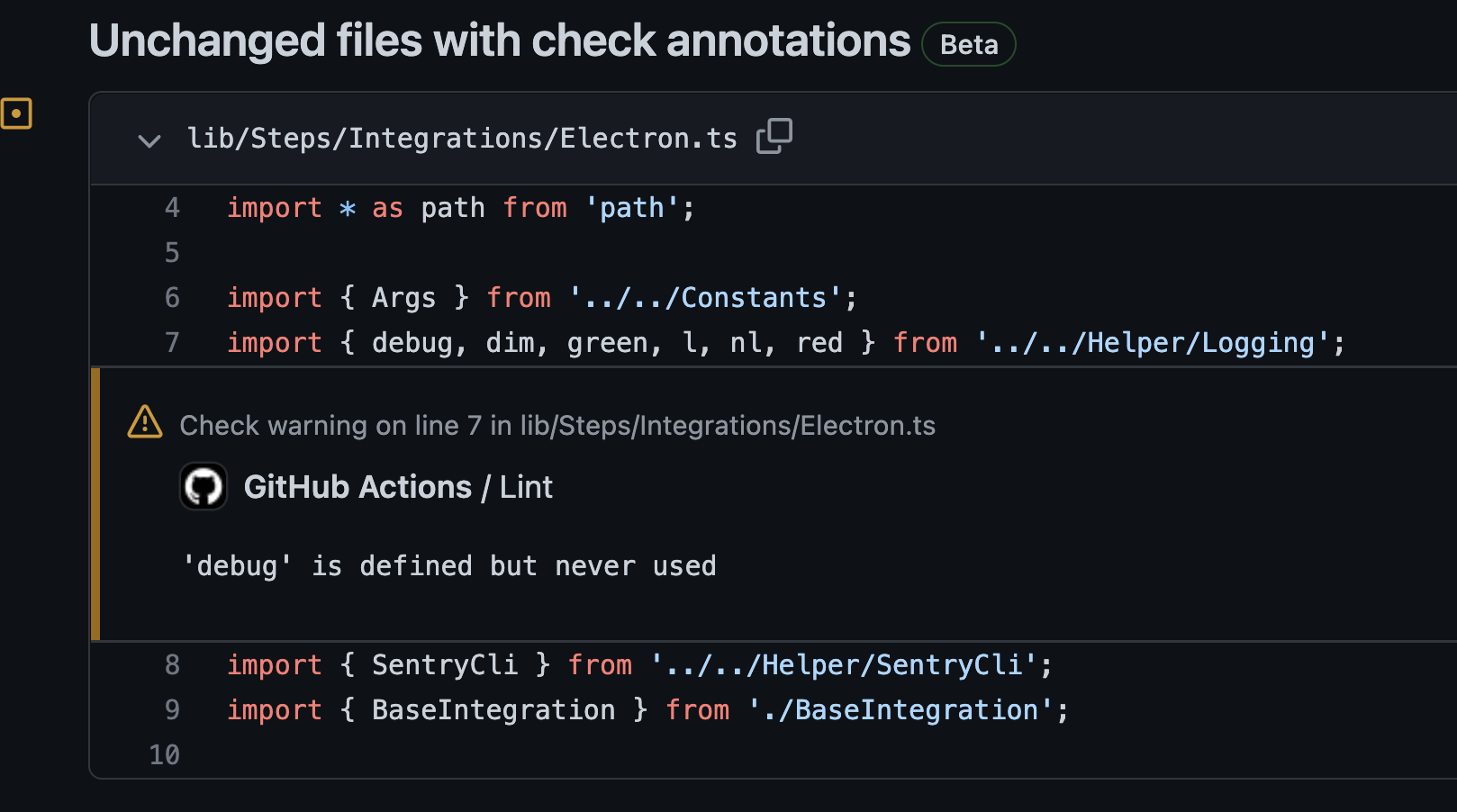Open the GitHub Actions / Lint check
Viewport: 1457px width, 812px height.
click(x=398, y=487)
